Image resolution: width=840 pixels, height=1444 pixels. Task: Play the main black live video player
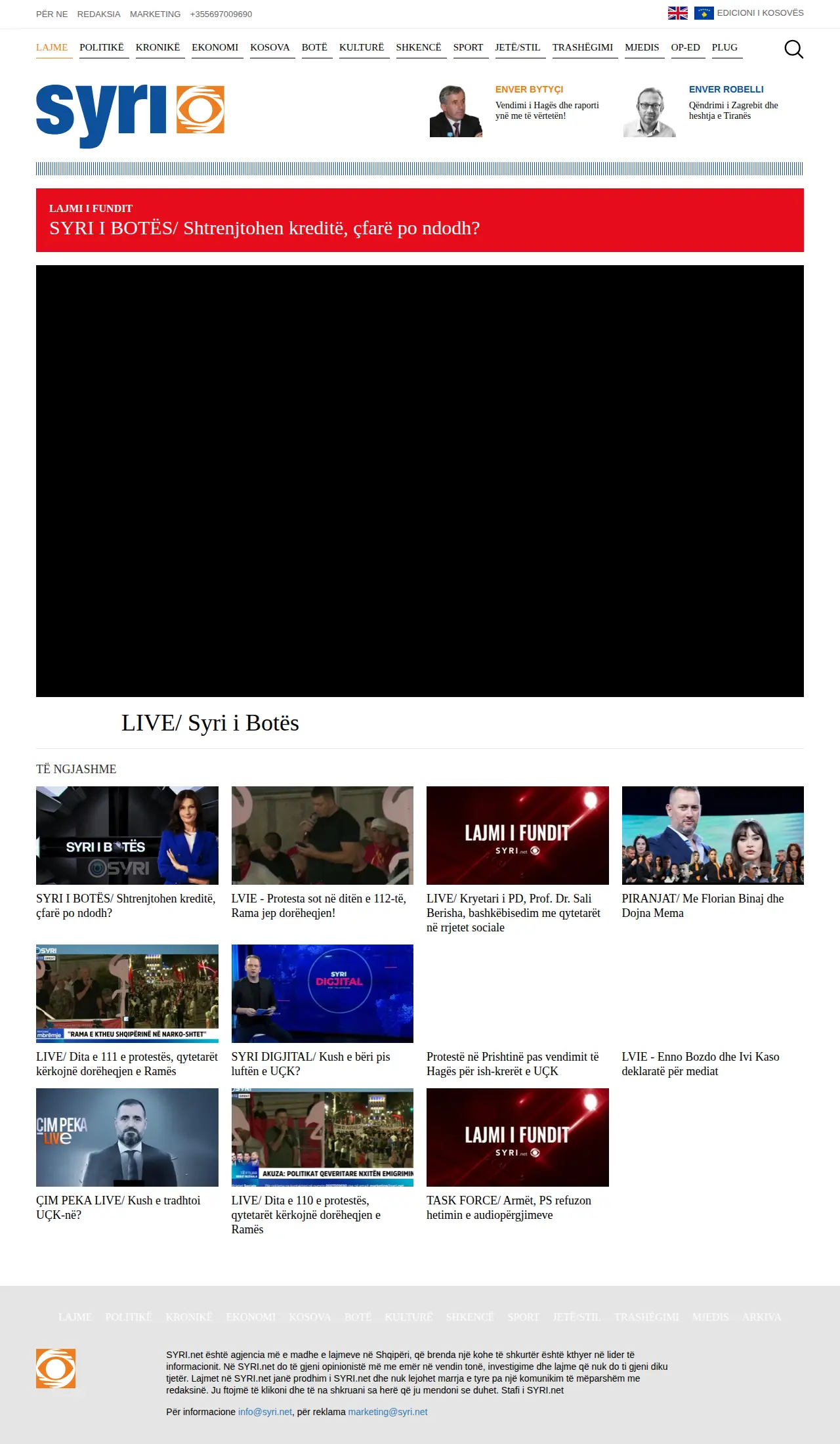[x=420, y=481]
